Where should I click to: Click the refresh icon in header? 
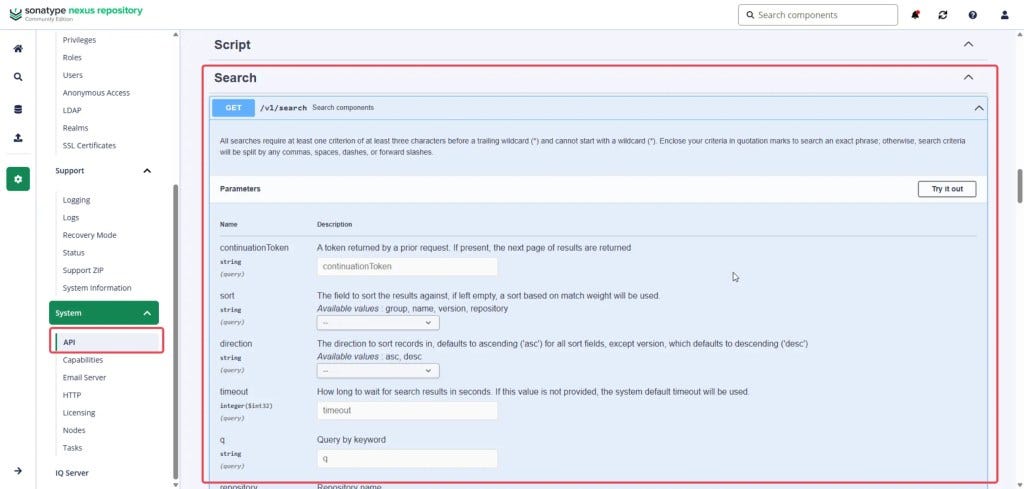coord(943,14)
